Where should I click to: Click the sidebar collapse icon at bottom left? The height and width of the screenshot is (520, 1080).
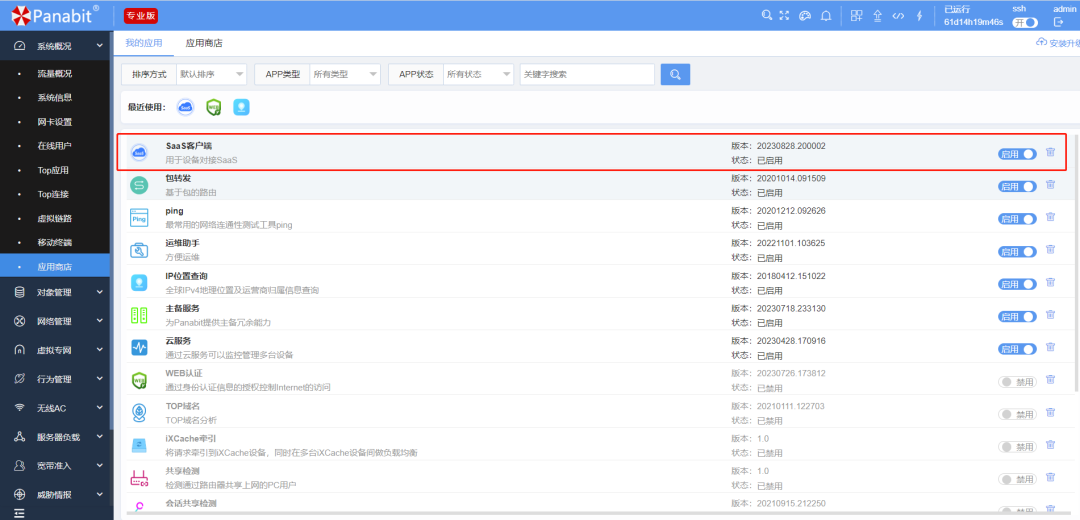coord(19,513)
